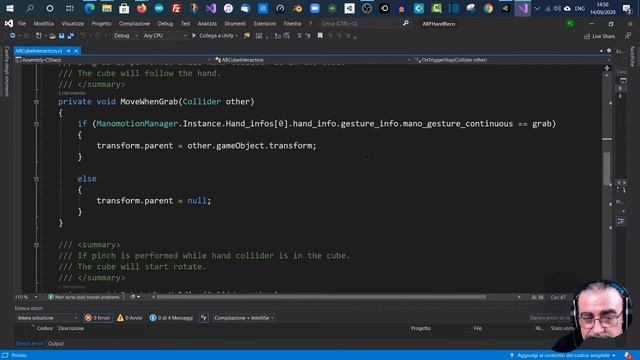Click the horizontal scrollbar of the code editor

click(322, 297)
